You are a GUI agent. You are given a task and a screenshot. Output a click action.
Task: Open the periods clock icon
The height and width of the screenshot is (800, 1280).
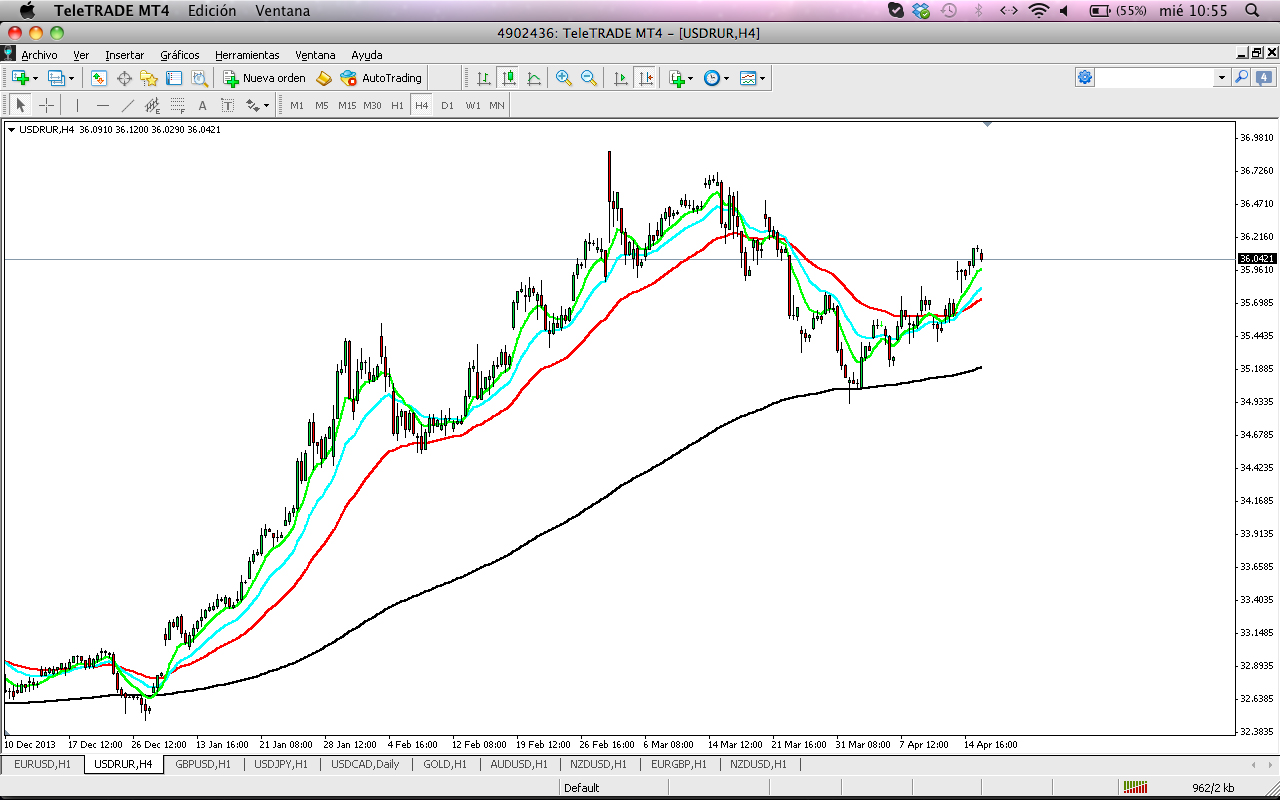tap(711, 78)
